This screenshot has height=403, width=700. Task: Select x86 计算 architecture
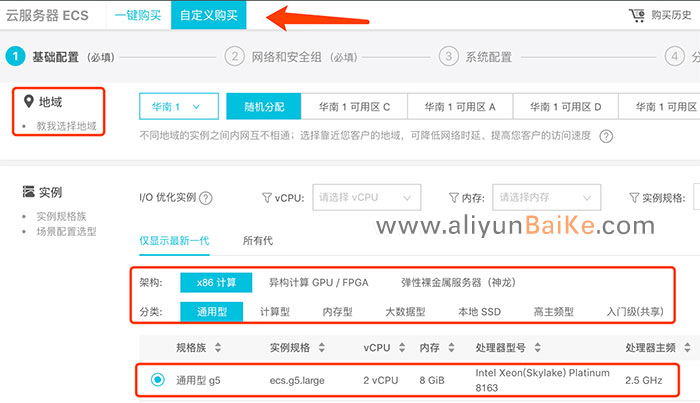pyautogui.click(x=216, y=283)
